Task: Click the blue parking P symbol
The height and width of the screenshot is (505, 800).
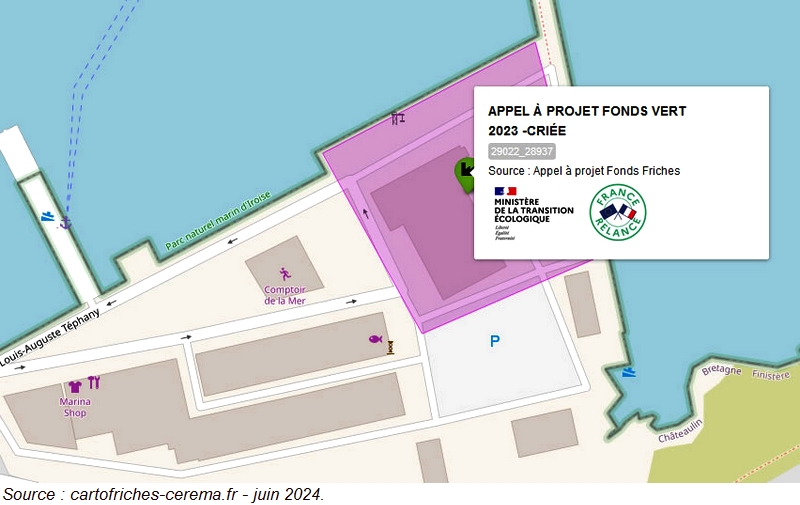Action: [x=494, y=341]
